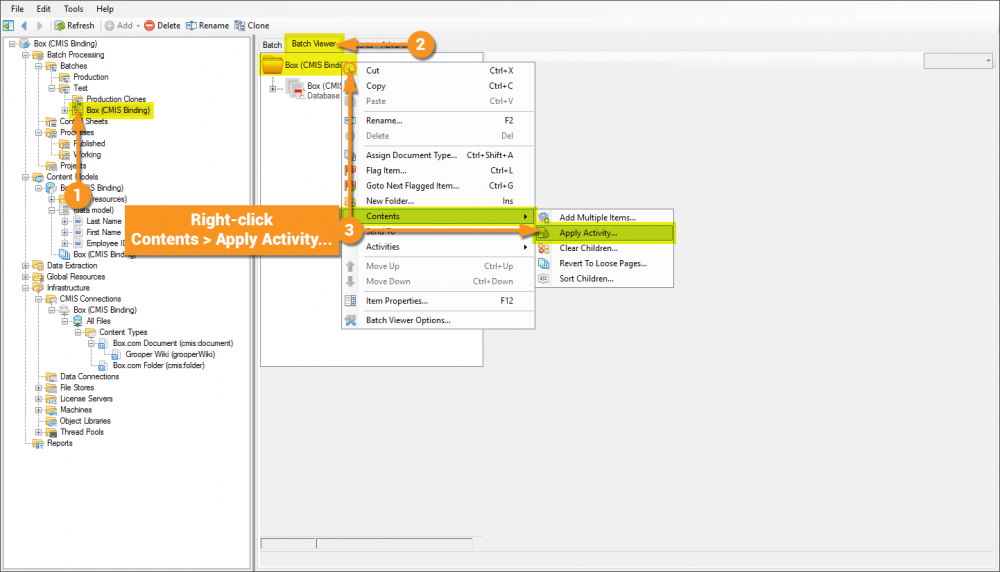Image resolution: width=1000 pixels, height=572 pixels.
Task: Select Production Clones in the tree
Action: coord(116,99)
